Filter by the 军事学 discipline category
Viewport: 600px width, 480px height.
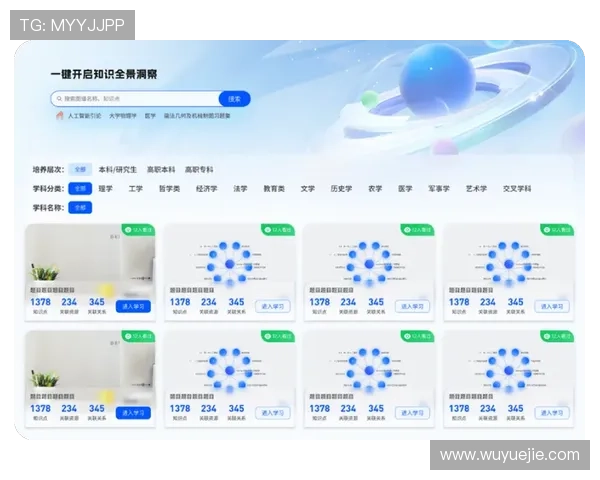click(439, 188)
